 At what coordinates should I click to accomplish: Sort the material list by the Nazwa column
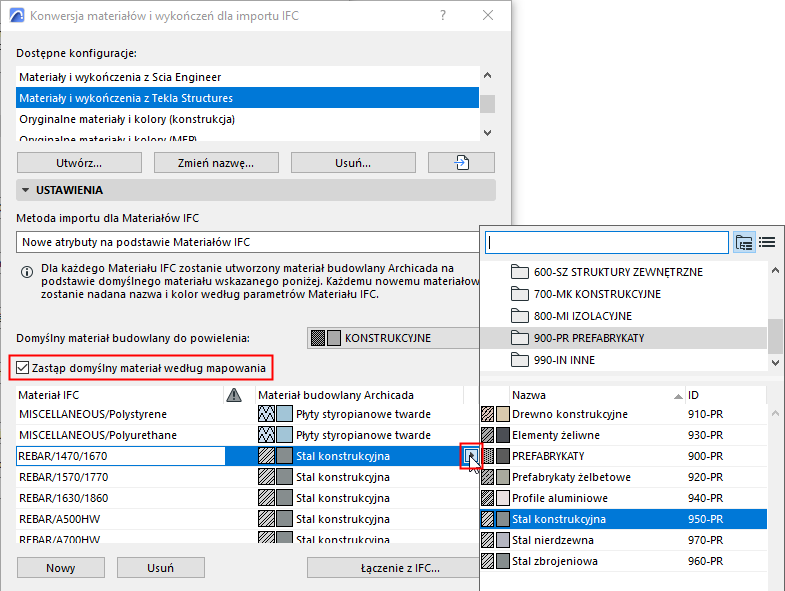pos(597,395)
